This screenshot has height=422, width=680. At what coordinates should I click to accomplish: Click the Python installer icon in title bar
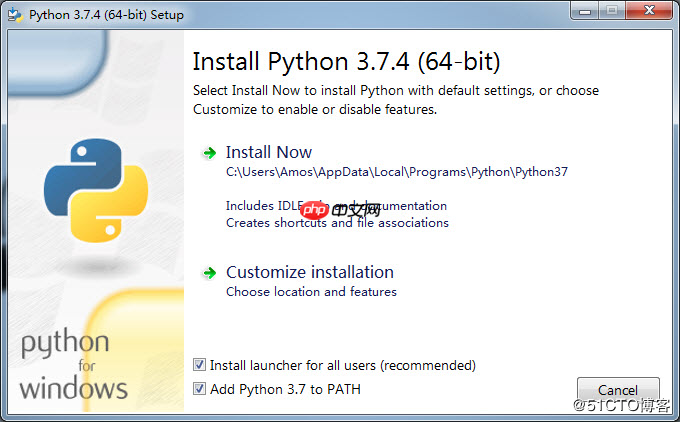[15, 15]
